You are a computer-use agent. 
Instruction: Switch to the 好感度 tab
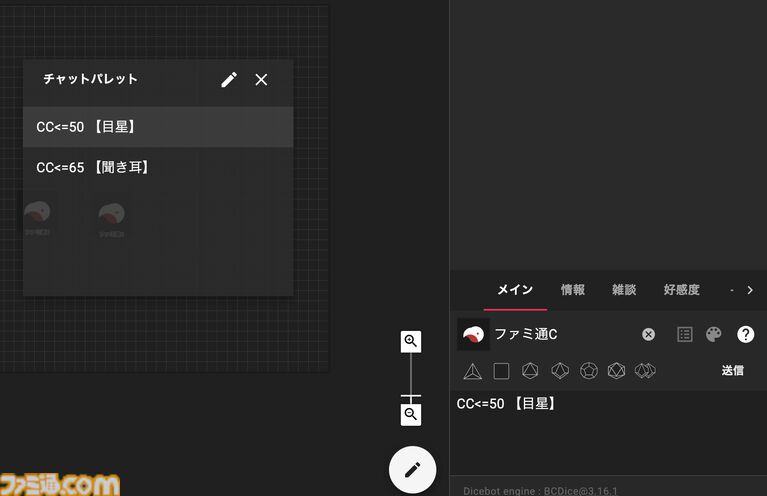tap(681, 290)
